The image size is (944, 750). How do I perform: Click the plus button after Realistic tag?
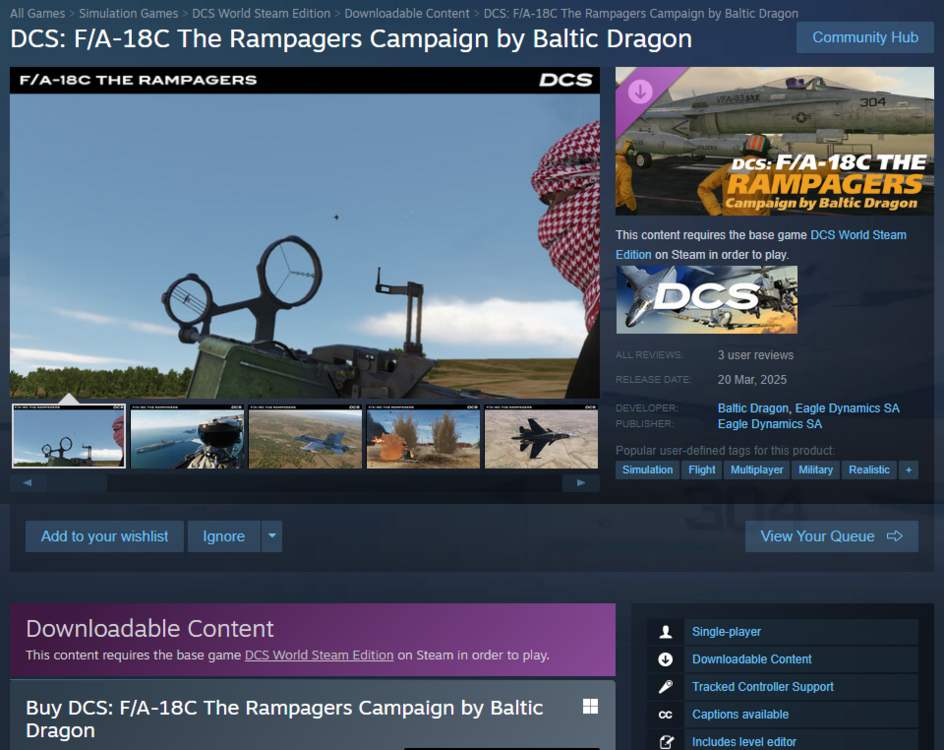[x=908, y=470]
